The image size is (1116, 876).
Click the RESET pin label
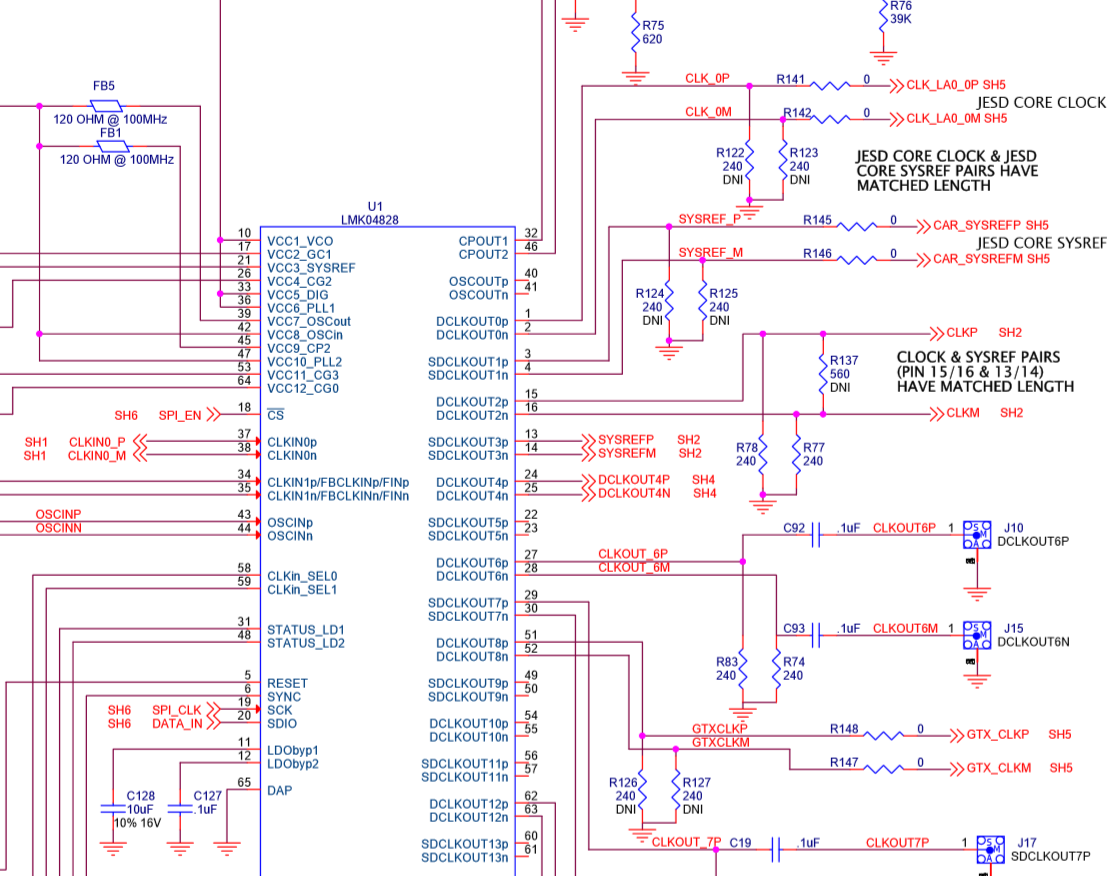point(288,683)
